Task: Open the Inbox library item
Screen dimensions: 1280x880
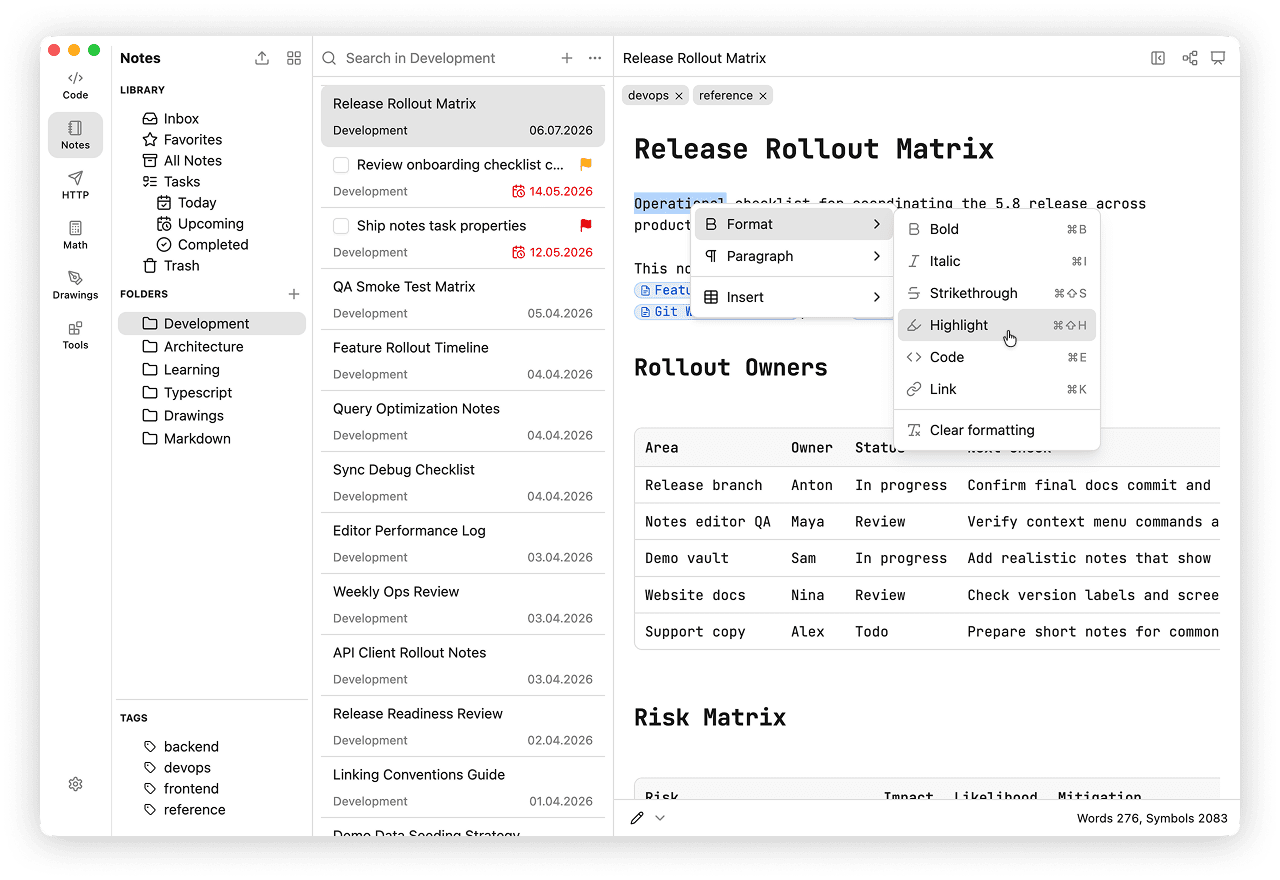Action: point(181,119)
